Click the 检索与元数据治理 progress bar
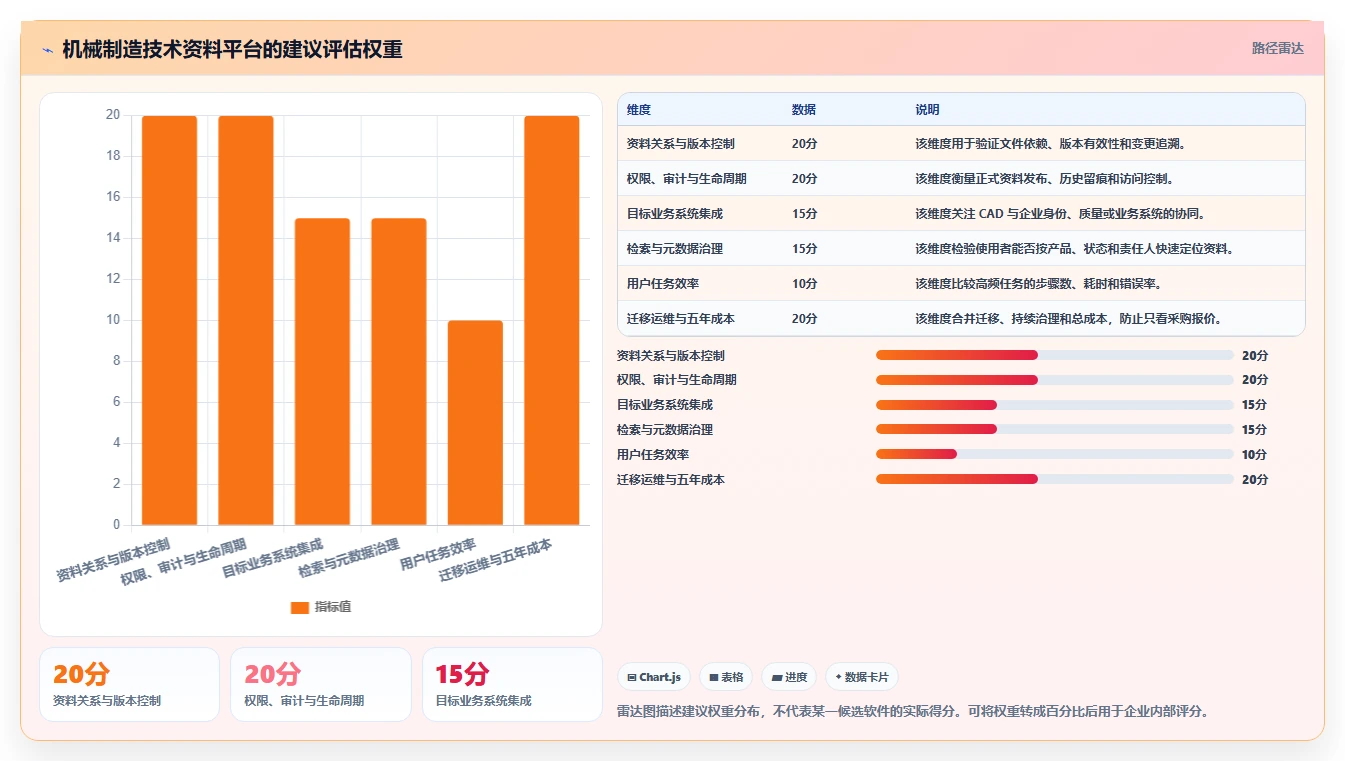 click(1055, 429)
